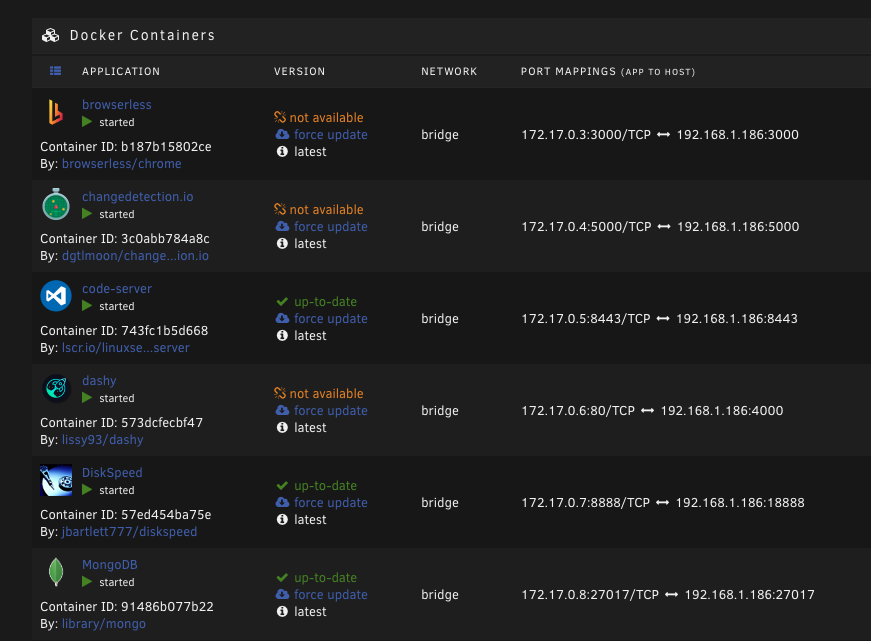Click browserless started play icon
The image size is (871, 641).
coord(87,122)
